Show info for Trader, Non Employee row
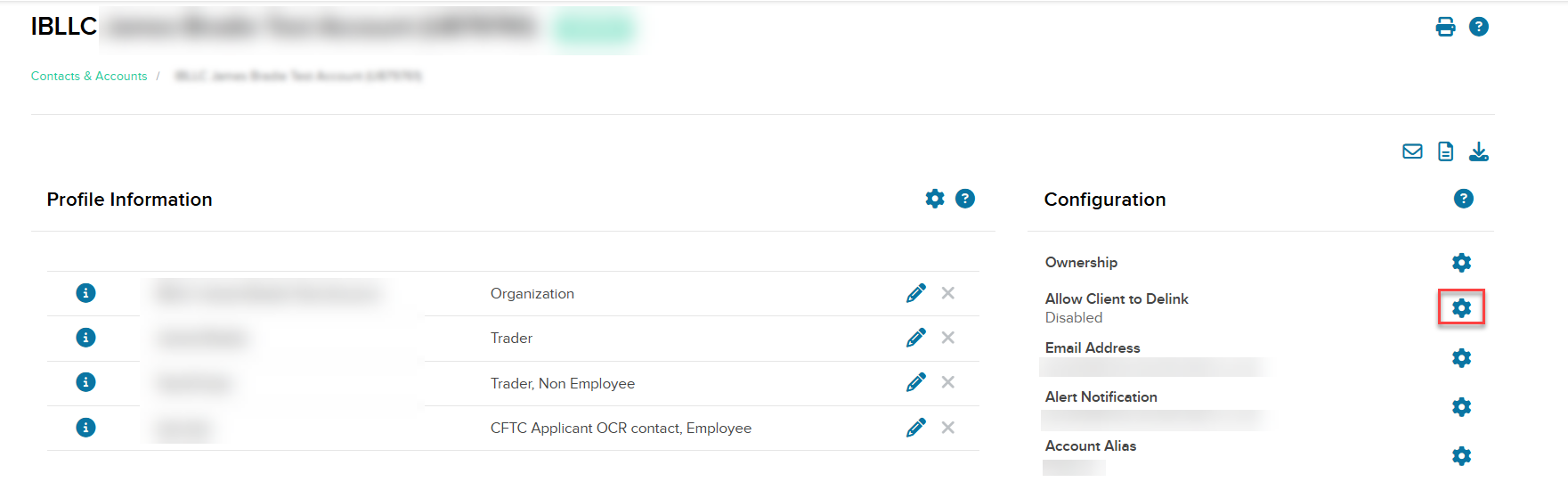The width and height of the screenshot is (1568, 482). click(85, 382)
